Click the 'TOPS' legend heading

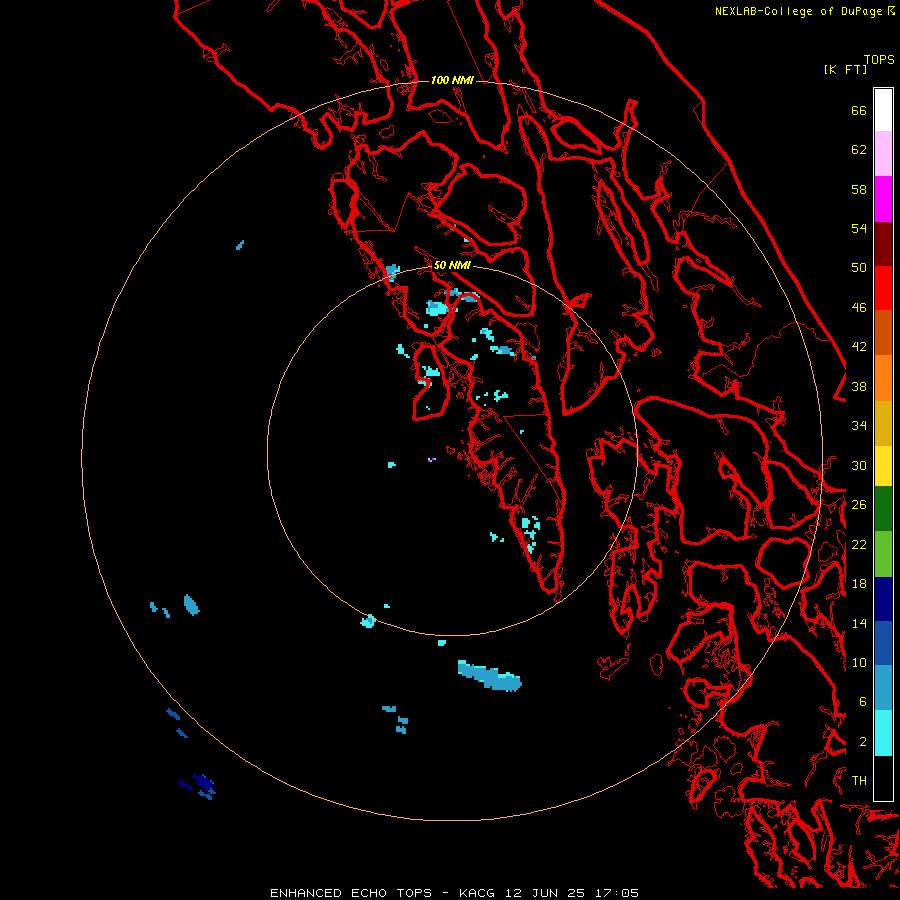(x=879, y=59)
